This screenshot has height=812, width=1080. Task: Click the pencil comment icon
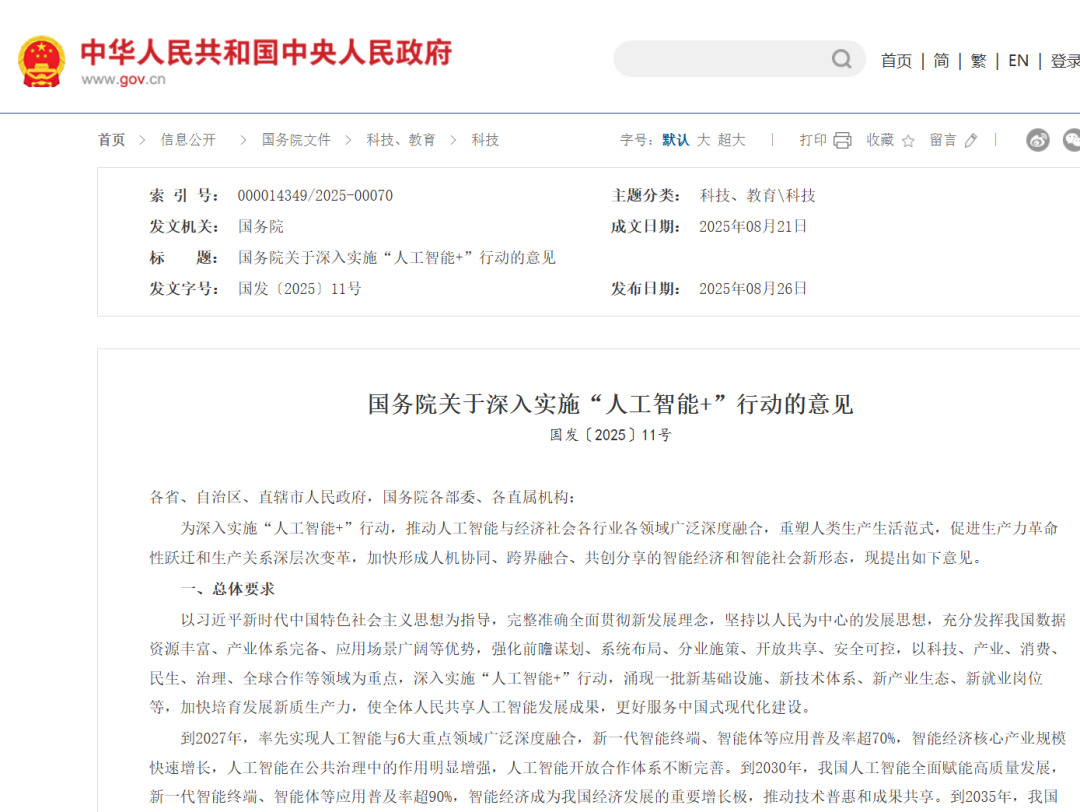pos(971,141)
